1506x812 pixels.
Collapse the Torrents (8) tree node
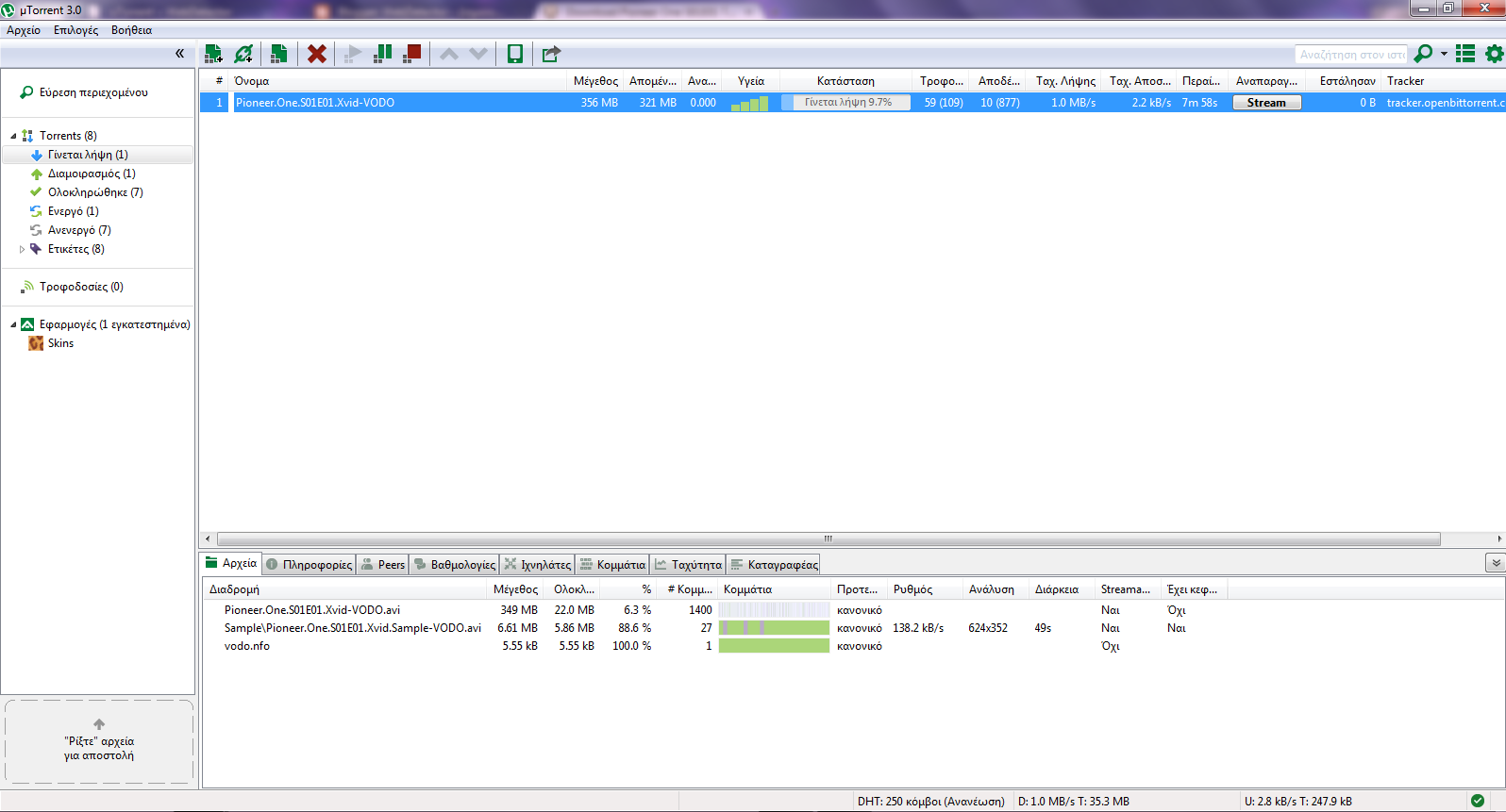(x=13, y=136)
